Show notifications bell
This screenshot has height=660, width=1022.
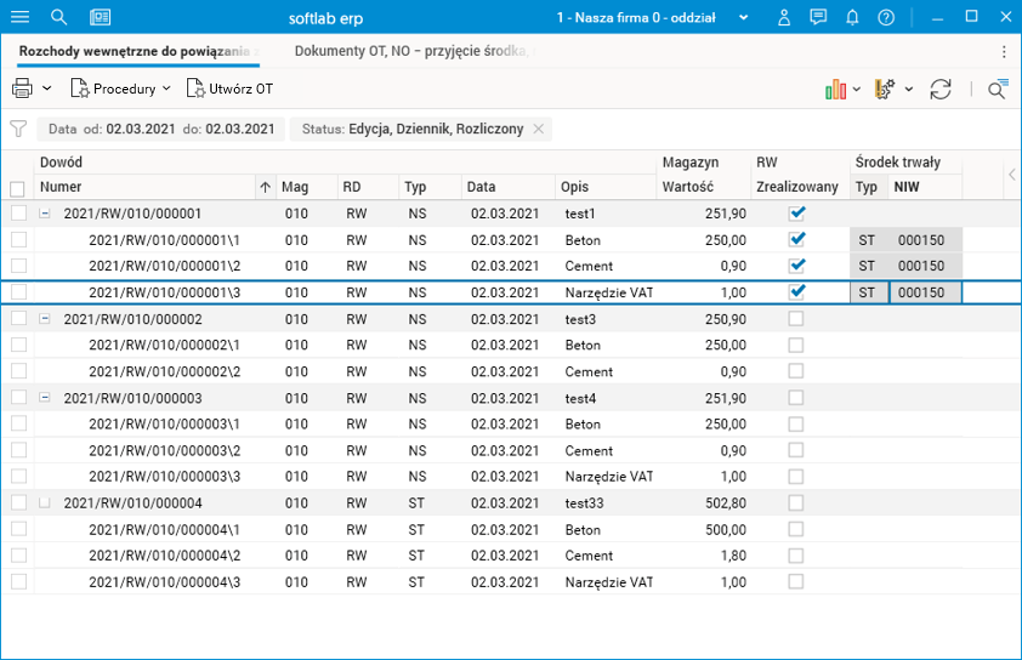pyautogui.click(x=852, y=18)
